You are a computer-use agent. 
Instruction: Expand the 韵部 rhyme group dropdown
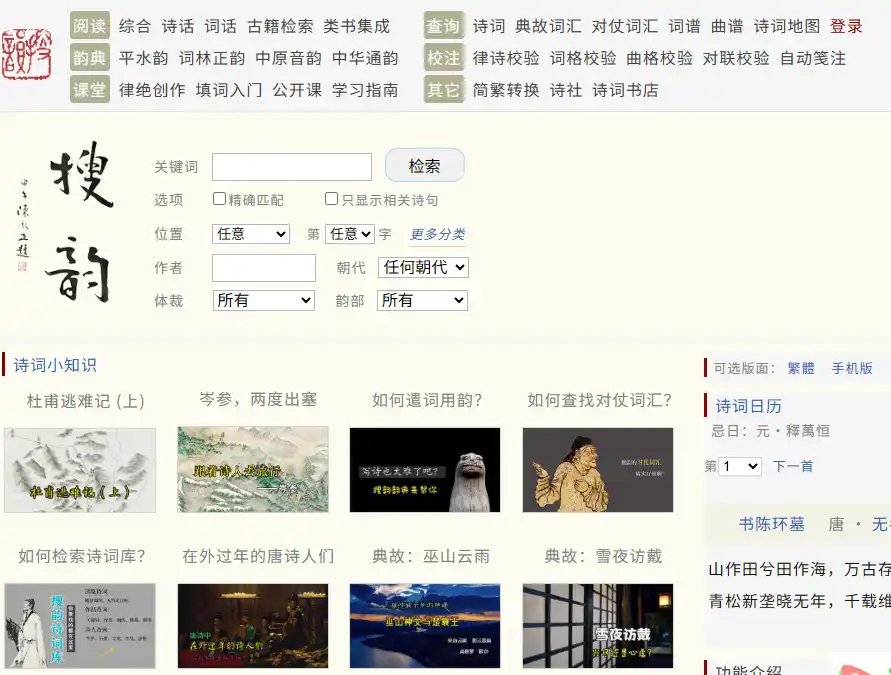point(422,300)
